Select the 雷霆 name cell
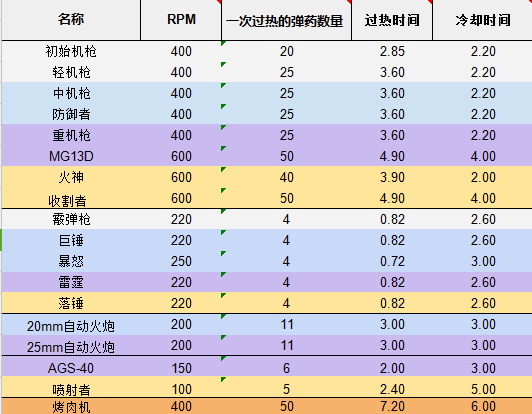The width and height of the screenshot is (532, 414). tap(71, 282)
